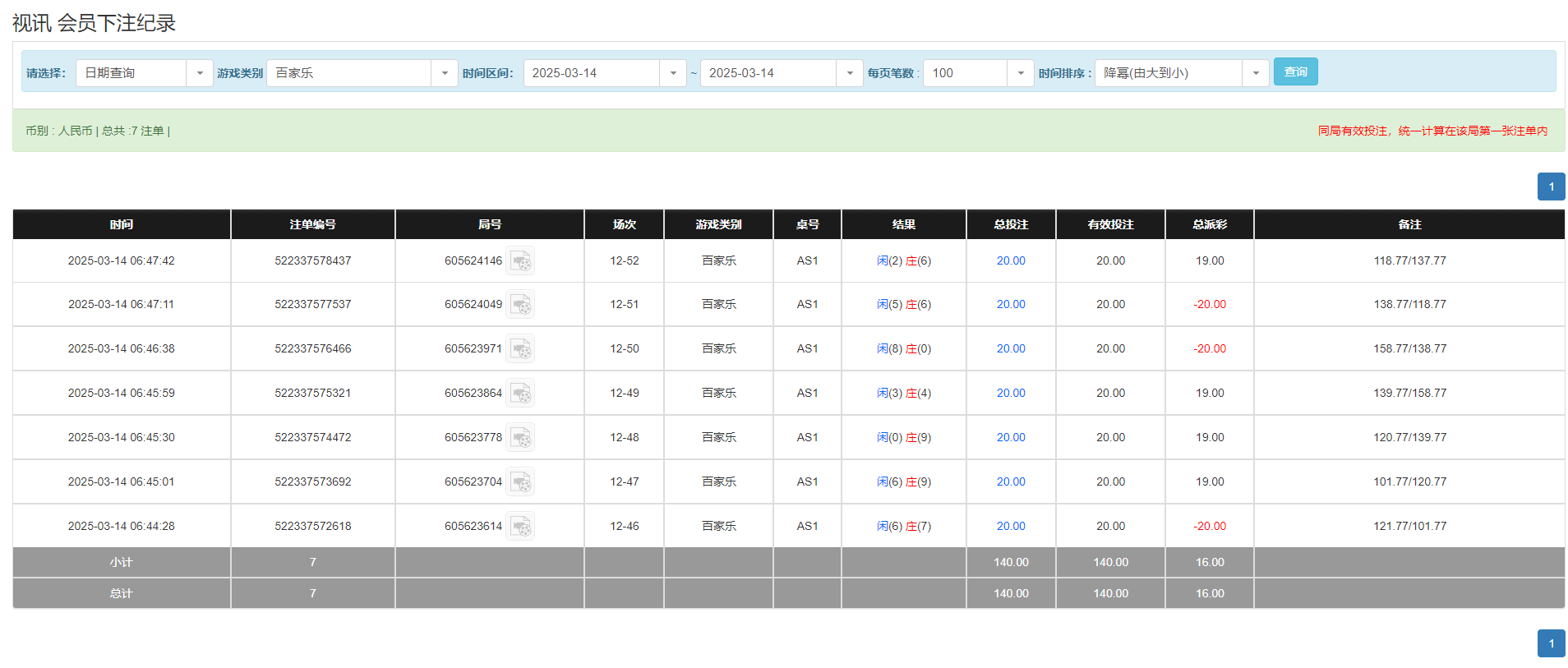1568x668 pixels.
Task: Change the 每页笔数 100 per-page dropdown
Action: 1020,73
